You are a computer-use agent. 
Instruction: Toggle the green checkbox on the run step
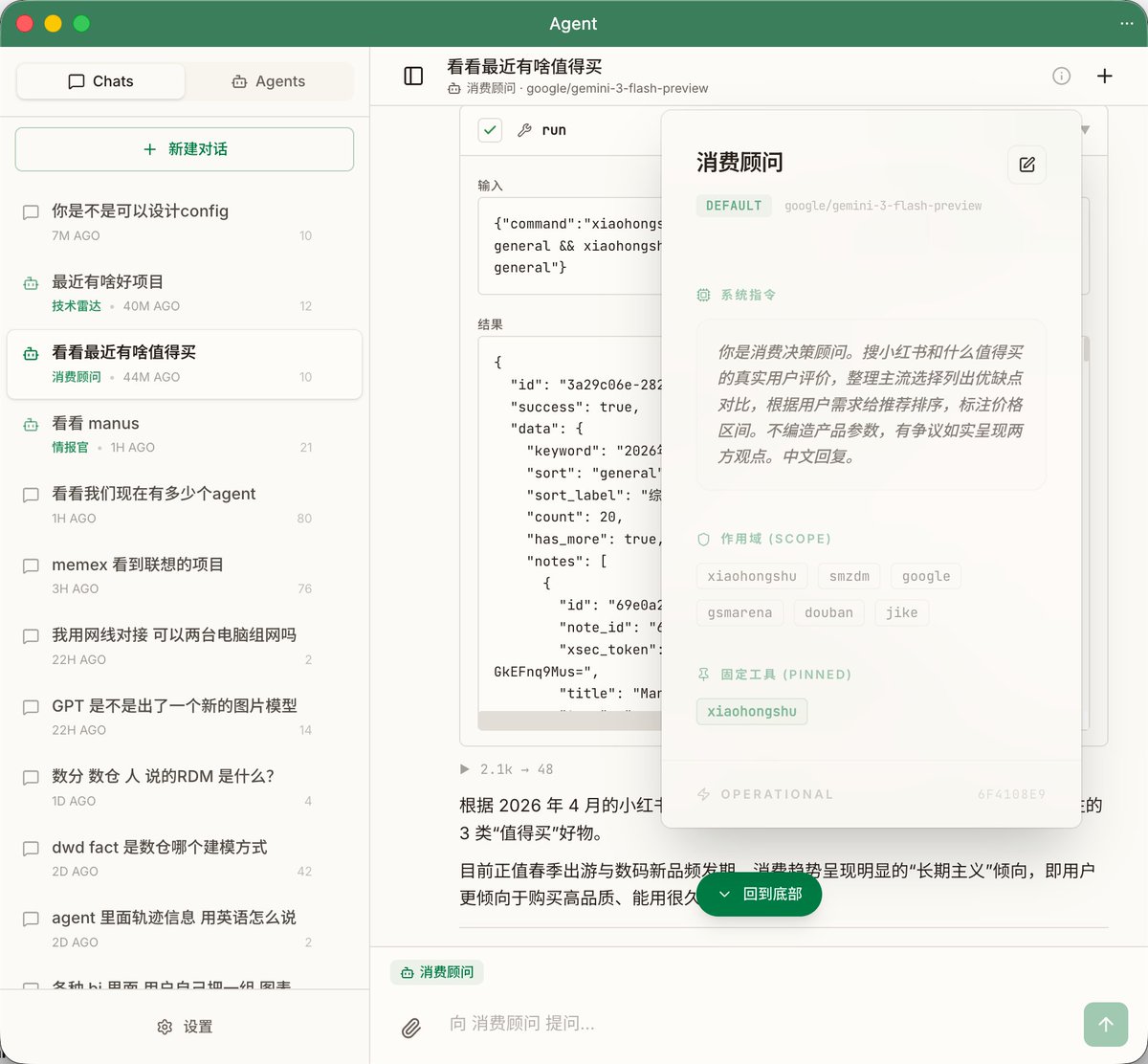tap(489, 128)
